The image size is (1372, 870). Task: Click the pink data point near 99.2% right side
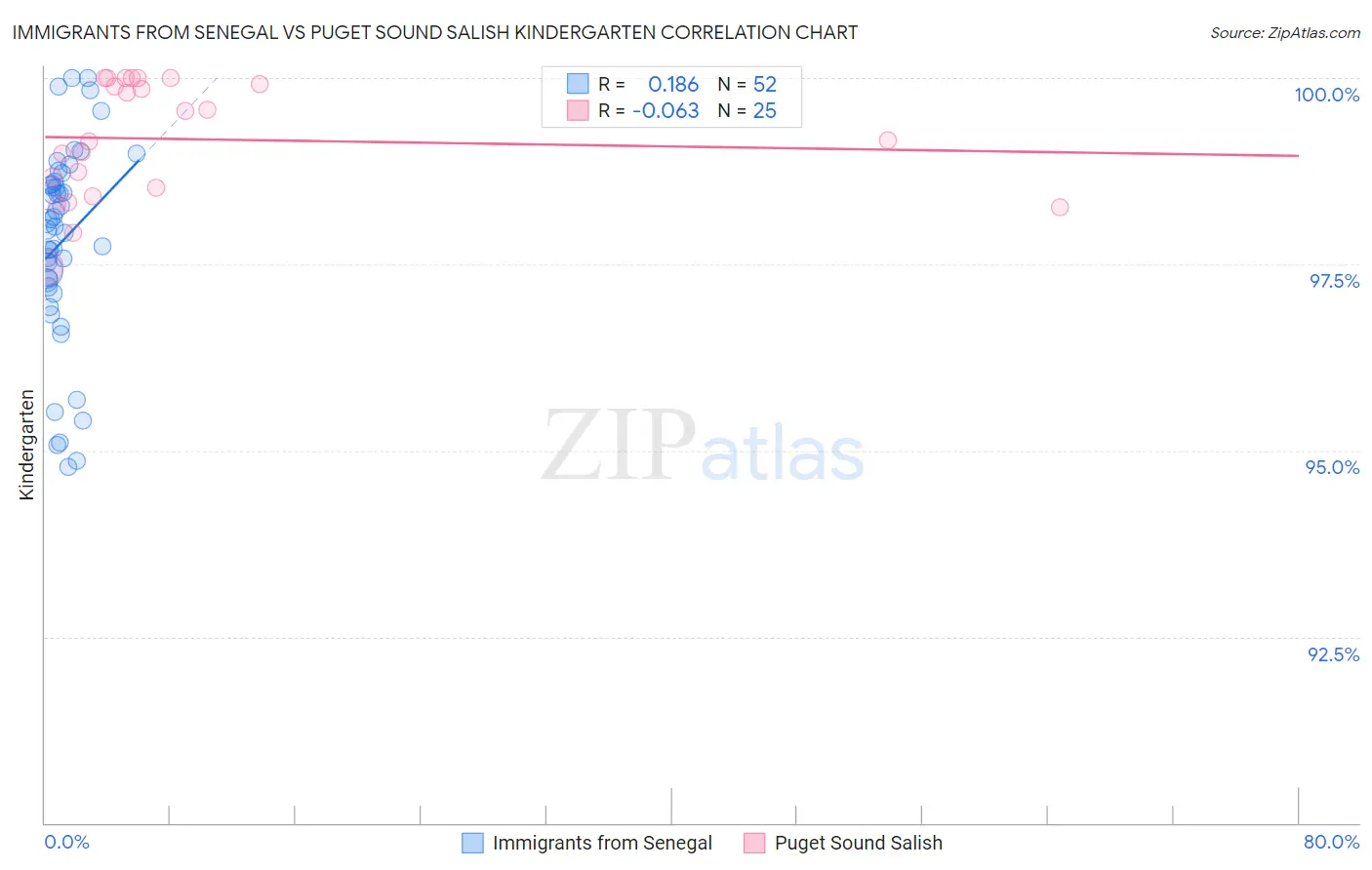pyautogui.click(x=888, y=140)
